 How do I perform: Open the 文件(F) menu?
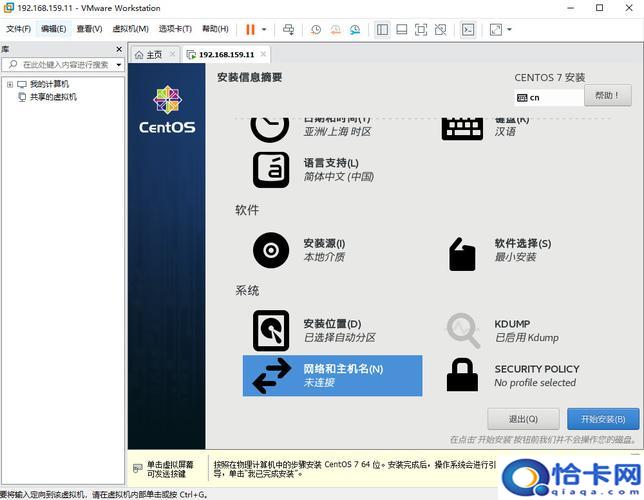[18, 29]
